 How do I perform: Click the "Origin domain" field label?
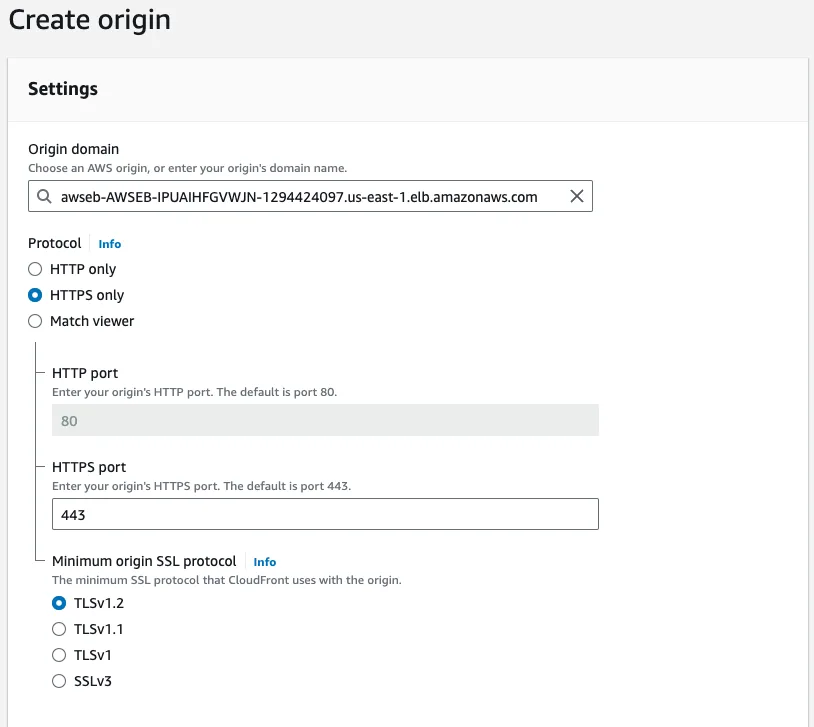[x=75, y=150]
